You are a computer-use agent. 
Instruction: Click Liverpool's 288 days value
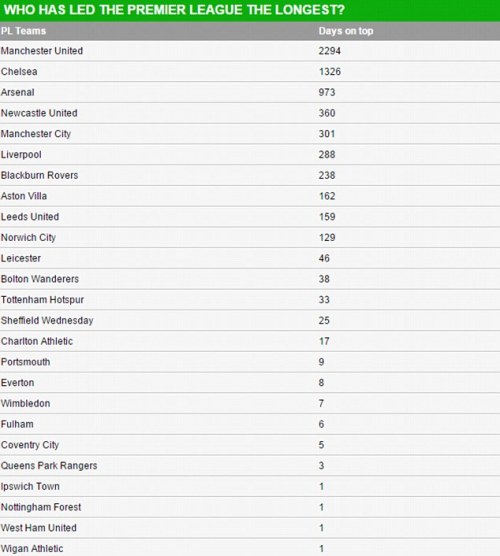tap(327, 155)
